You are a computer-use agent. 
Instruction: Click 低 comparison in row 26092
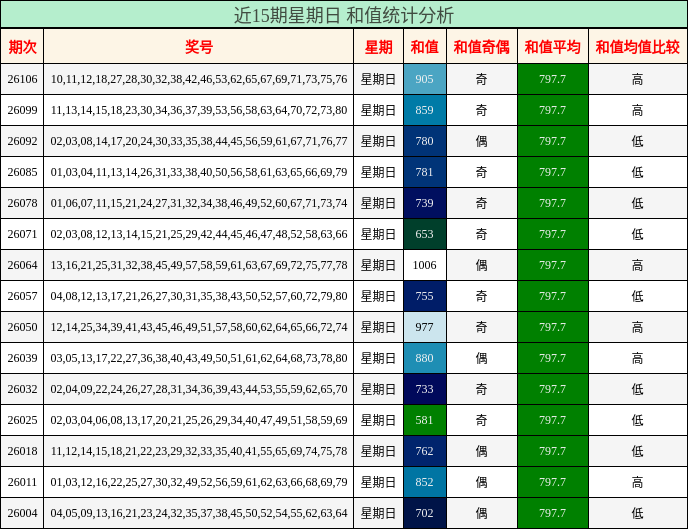(638, 141)
